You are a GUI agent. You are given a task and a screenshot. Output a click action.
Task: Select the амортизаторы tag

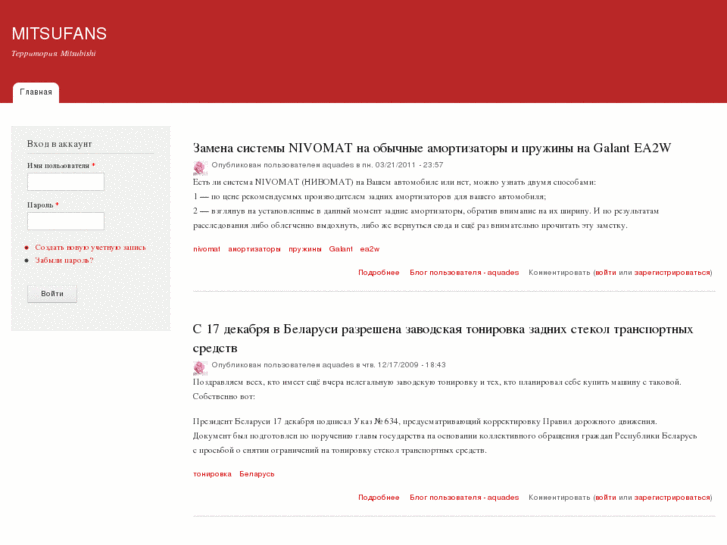(x=254, y=249)
